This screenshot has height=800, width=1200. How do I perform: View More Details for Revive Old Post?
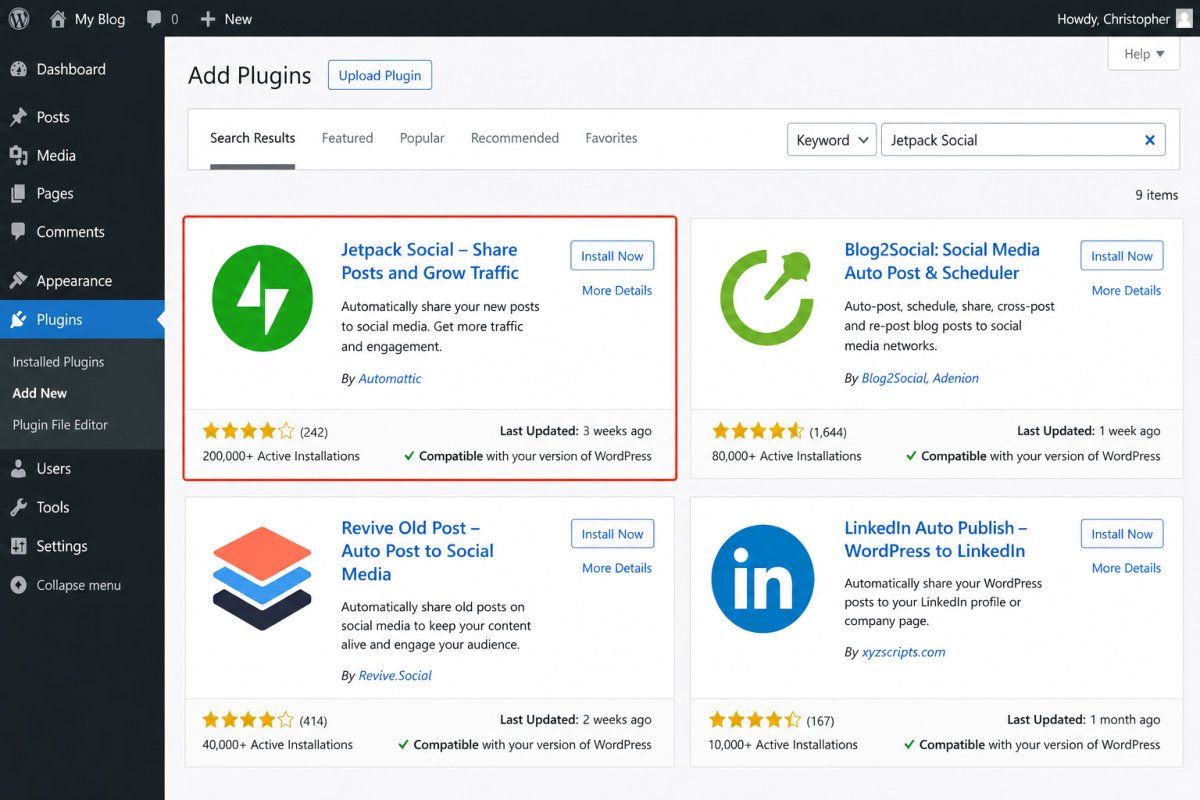pos(617,568)
